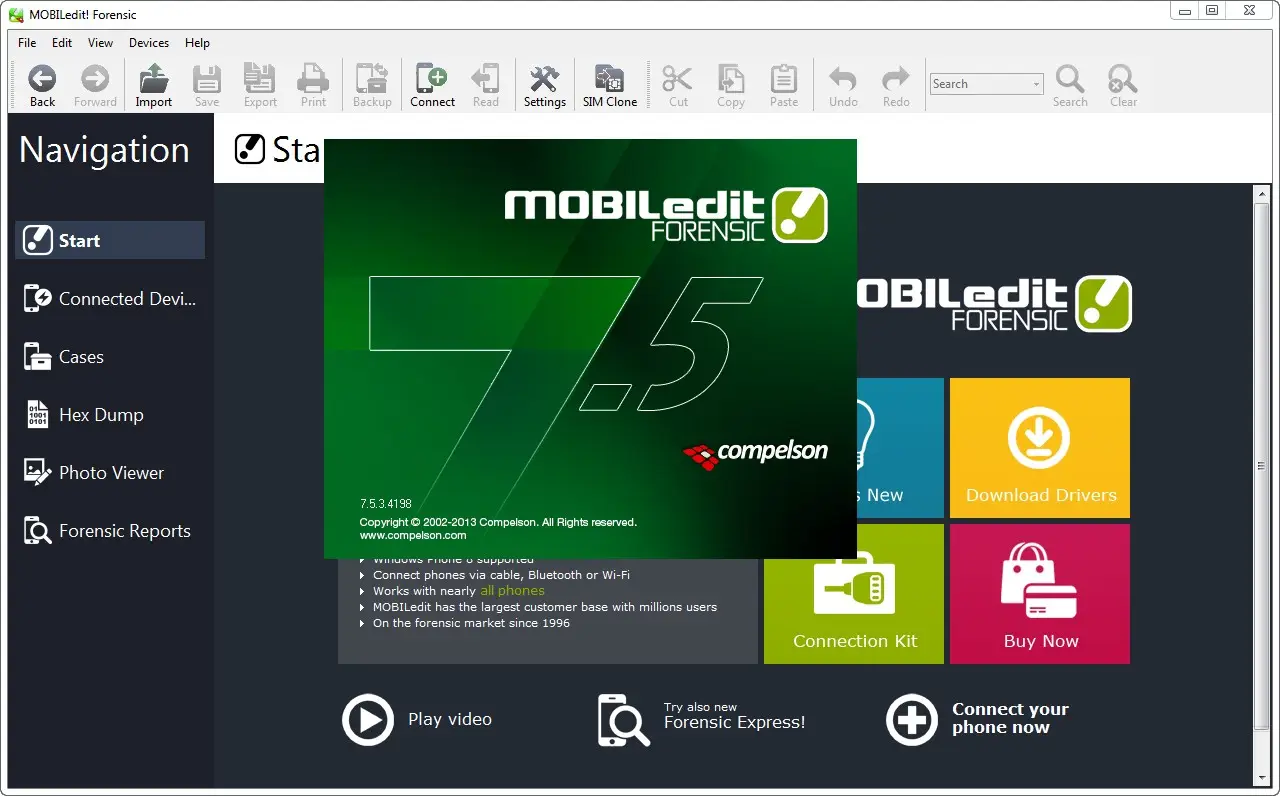Open Cases in Navigation panel
The image size is (1280, 796).
pyautogui.click(x=110, y=356)
